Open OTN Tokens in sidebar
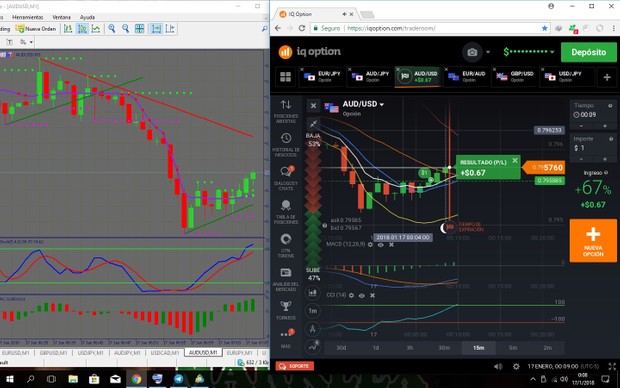620x388 pixels. tap(286, 246)
